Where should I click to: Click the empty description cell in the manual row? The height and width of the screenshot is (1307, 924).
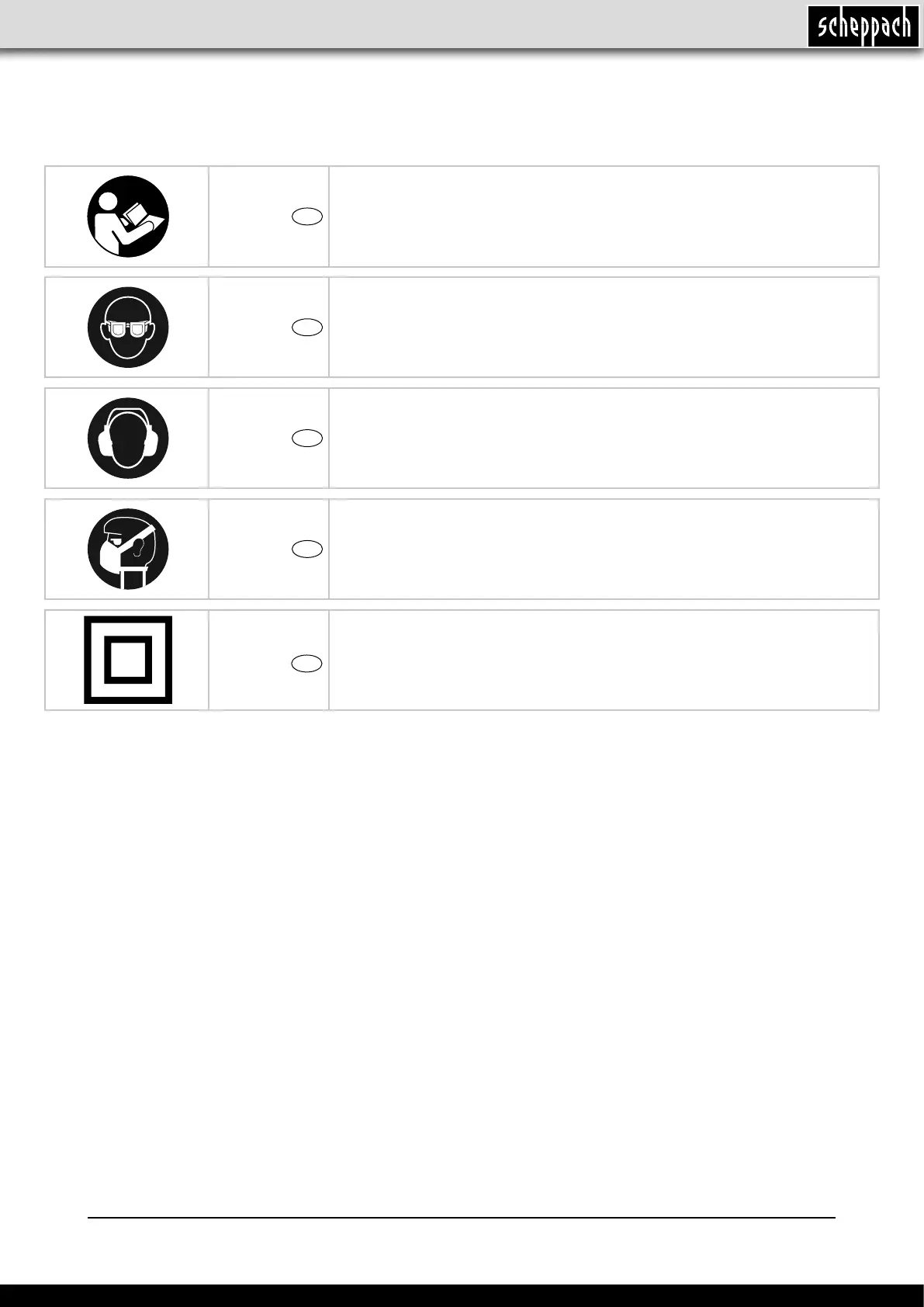(604, 217)
